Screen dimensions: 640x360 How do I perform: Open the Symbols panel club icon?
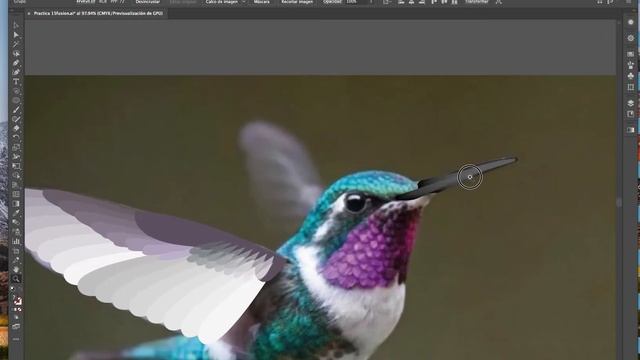631,76
